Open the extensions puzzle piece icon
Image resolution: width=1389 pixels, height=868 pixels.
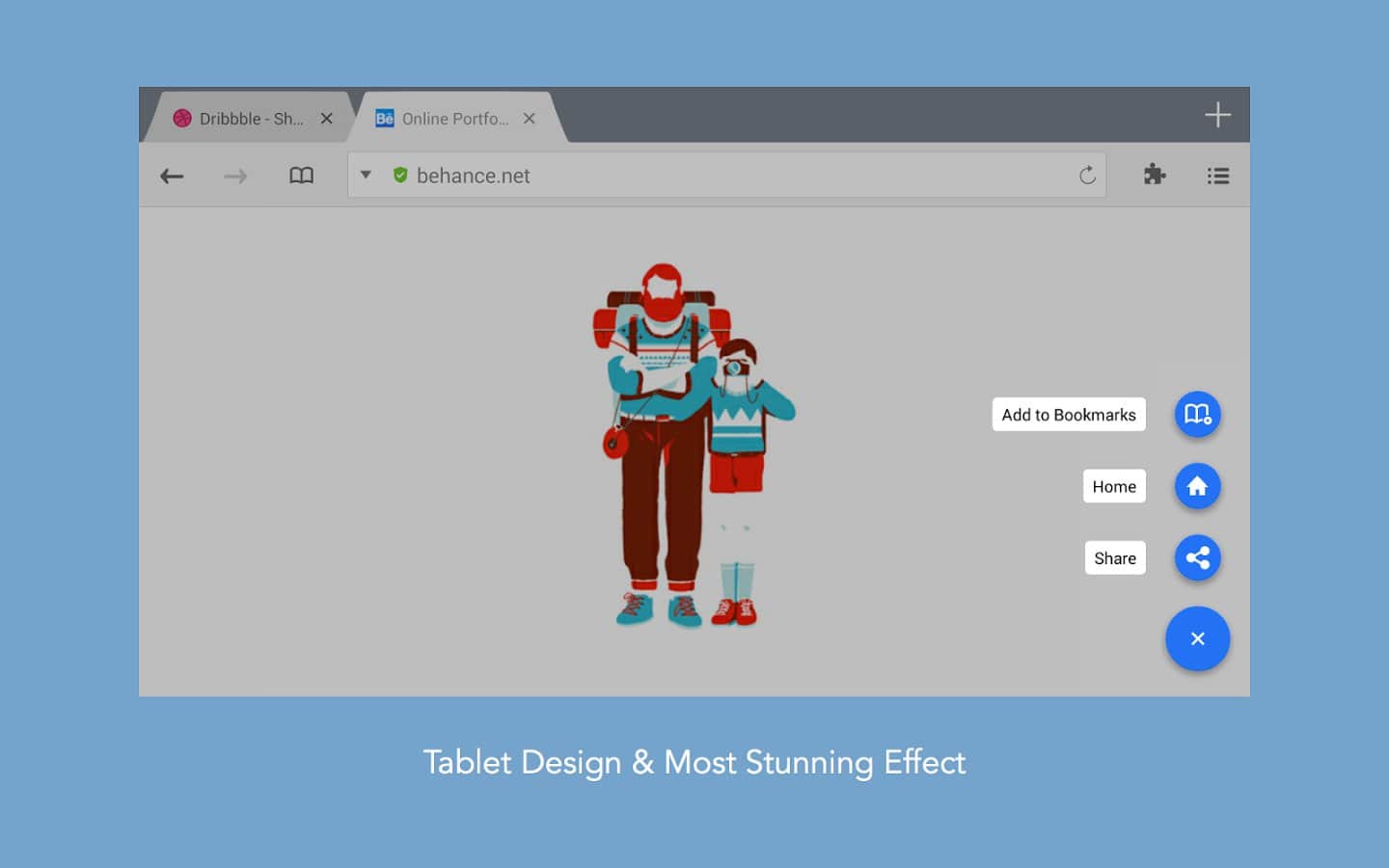point(1154,175)
